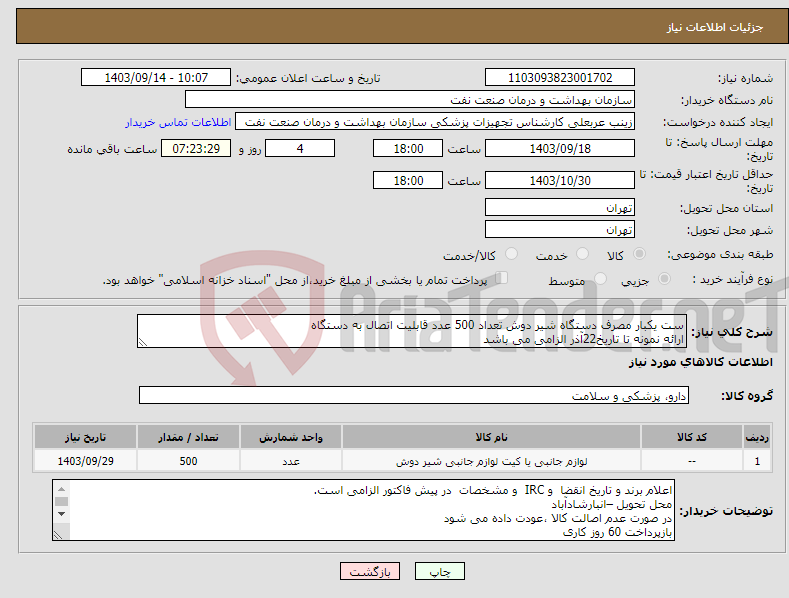Click the resize handle of the description box
Screen dimensions: 789x598
[x=143, y=342]
